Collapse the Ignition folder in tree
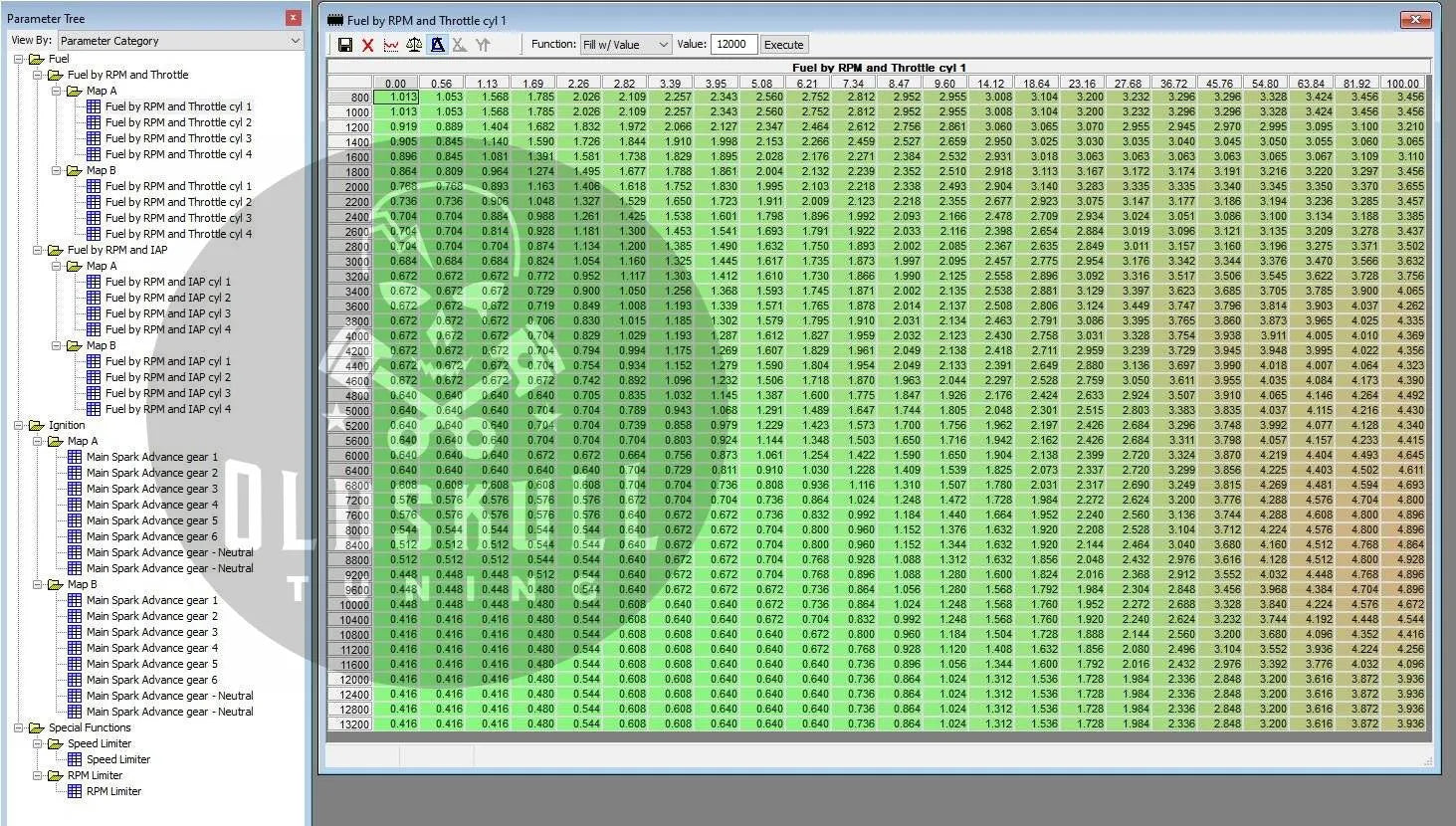The height and width of the screenshot is (826, 1456). pos(19,425)
